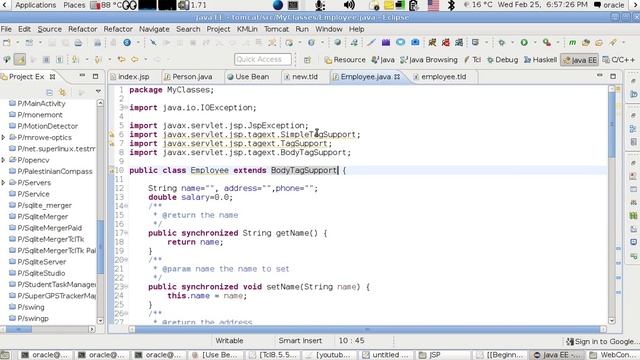Minimize the Project Explorer view
Screen dimensions: 640x360
pyautogui.click(x=82, y=76)
